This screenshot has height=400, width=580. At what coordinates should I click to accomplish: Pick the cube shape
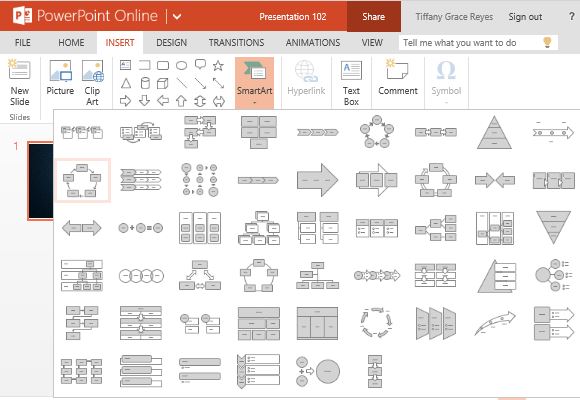pos(163,83)
